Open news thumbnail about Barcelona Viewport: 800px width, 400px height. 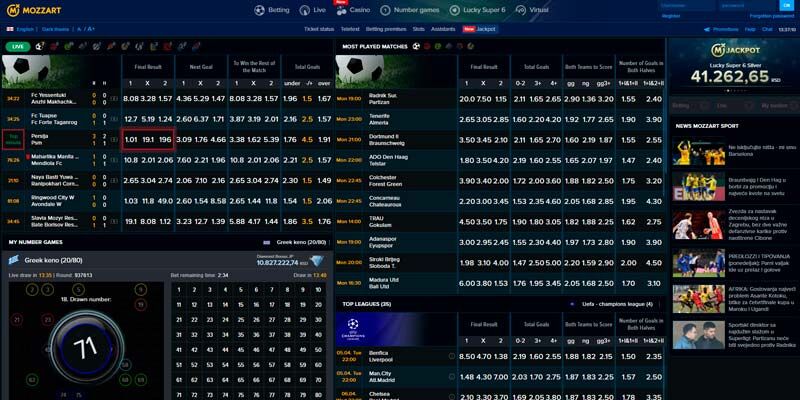pos(698,151)
